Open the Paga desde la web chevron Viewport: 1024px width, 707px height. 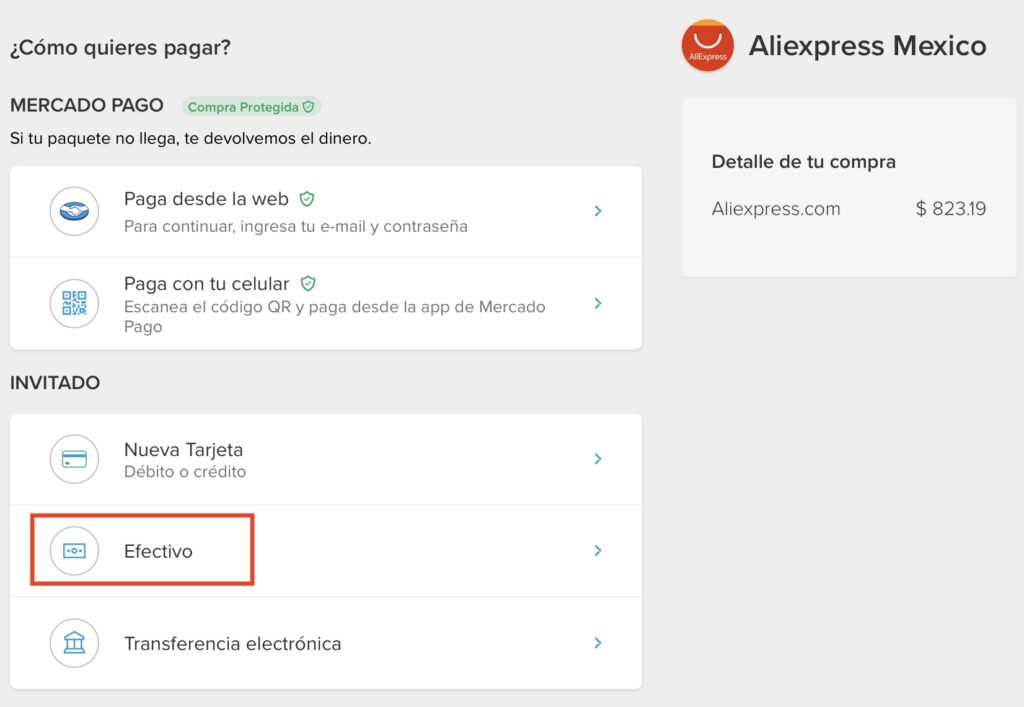[x=598, y=211]
